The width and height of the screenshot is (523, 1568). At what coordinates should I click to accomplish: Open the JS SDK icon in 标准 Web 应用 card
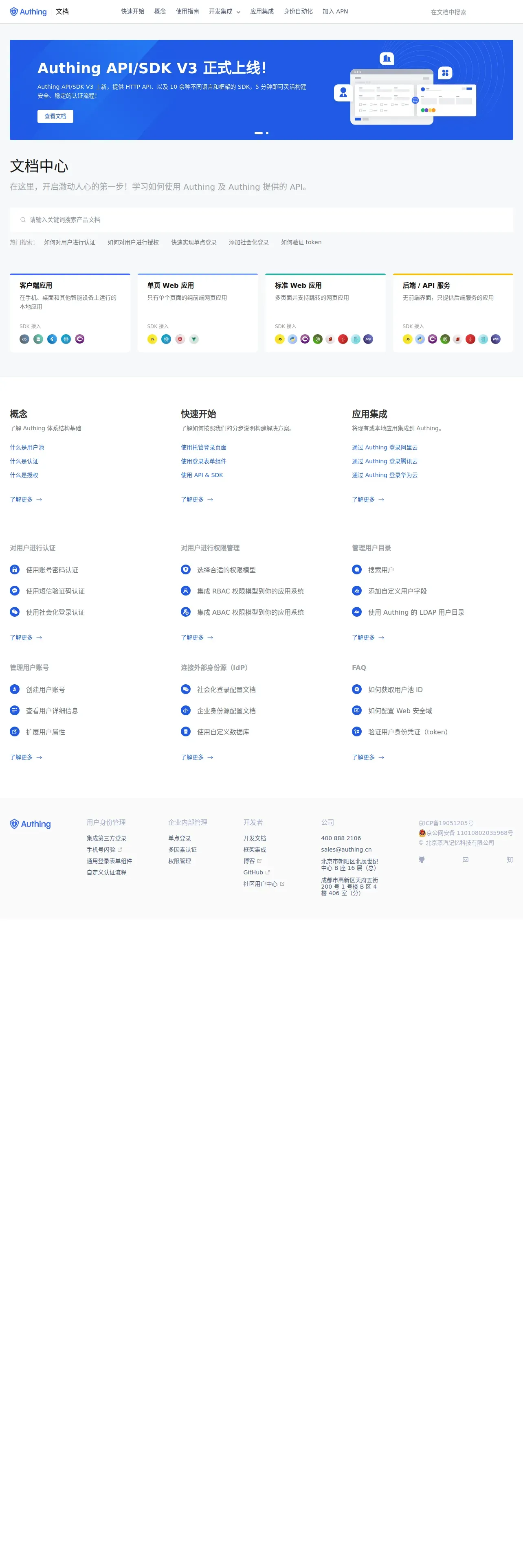coord(279,339)
